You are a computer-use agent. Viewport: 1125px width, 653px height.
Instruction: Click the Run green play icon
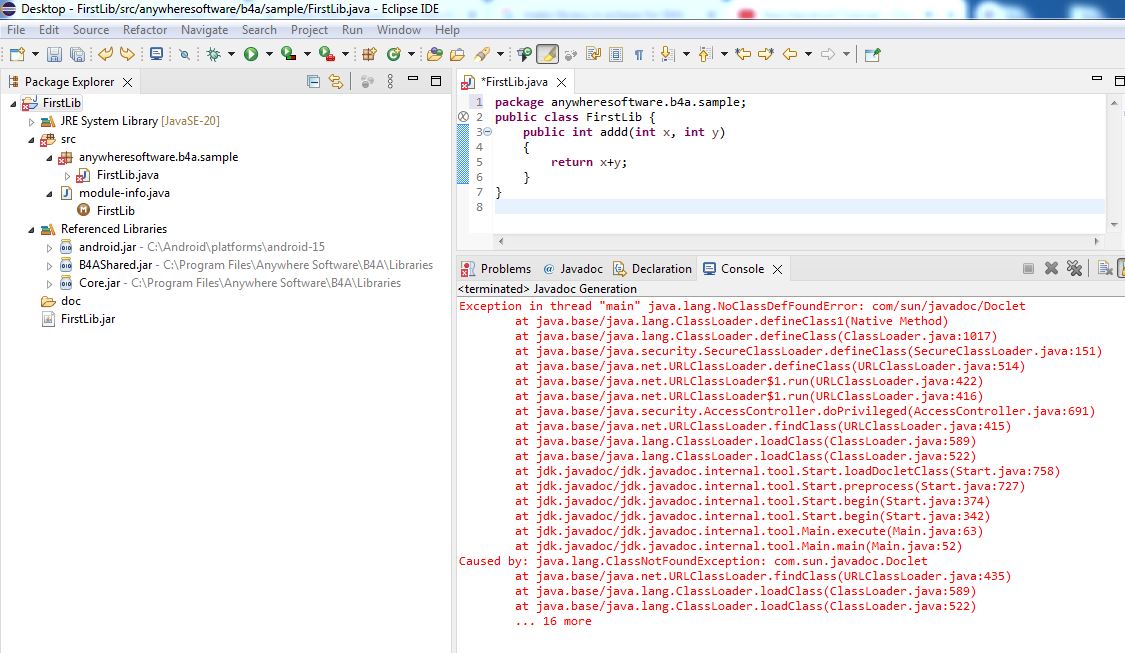[x=251, y=54]
